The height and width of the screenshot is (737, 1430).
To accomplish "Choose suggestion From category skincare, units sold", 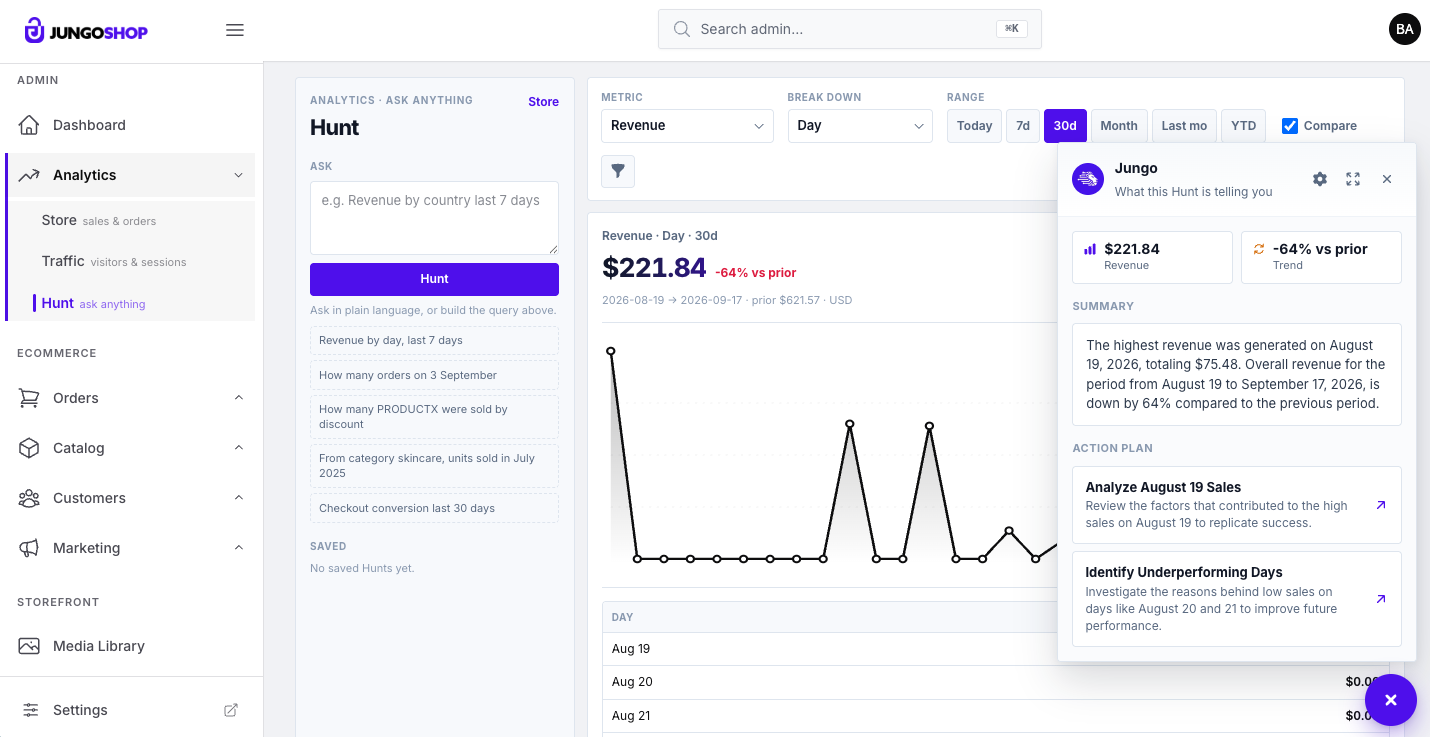I will pos(434,466).
